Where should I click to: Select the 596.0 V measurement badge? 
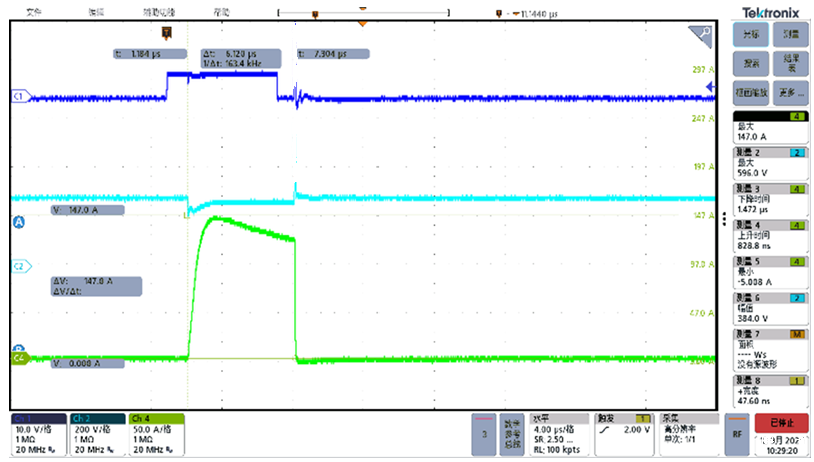pos(770,165)
